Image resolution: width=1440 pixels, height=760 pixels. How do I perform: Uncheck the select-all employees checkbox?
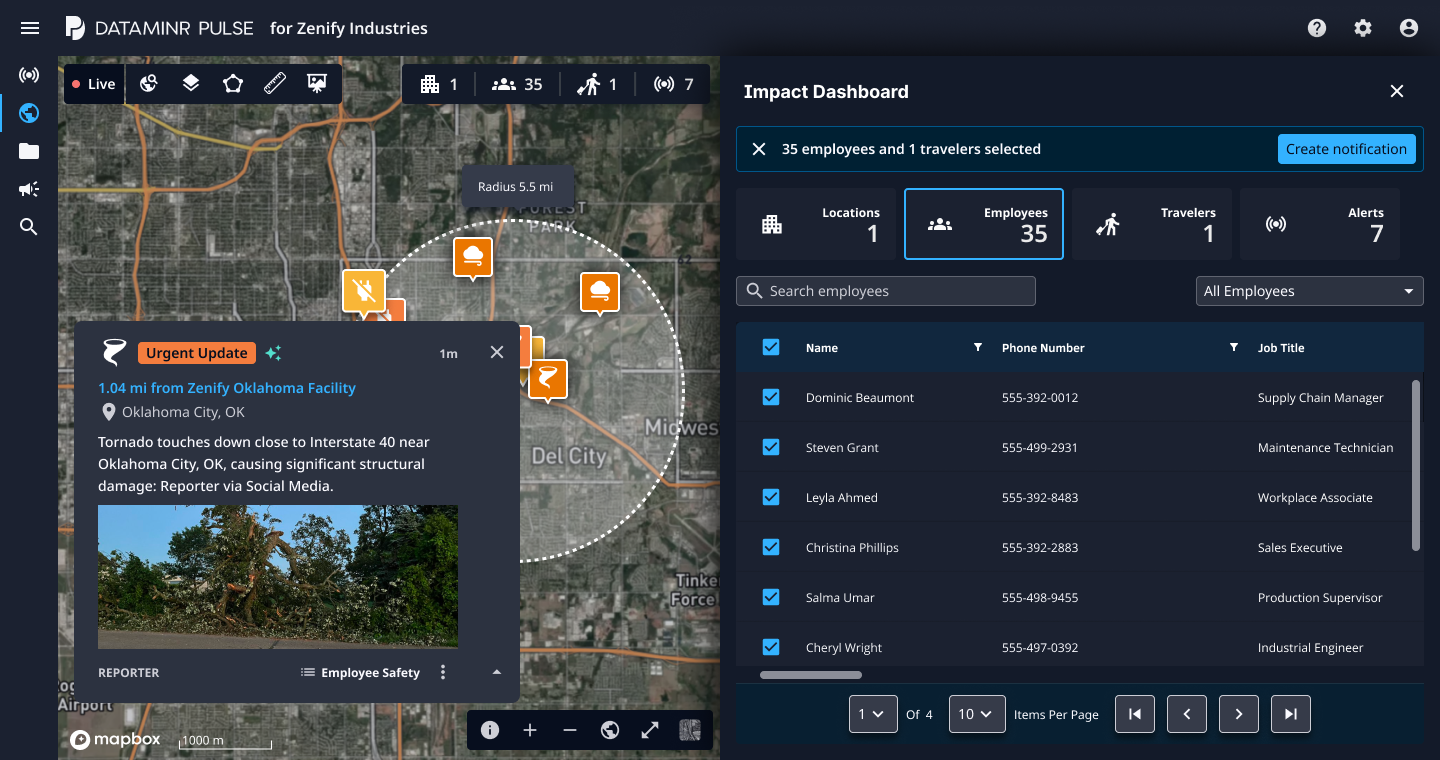[x=771, y=347]
